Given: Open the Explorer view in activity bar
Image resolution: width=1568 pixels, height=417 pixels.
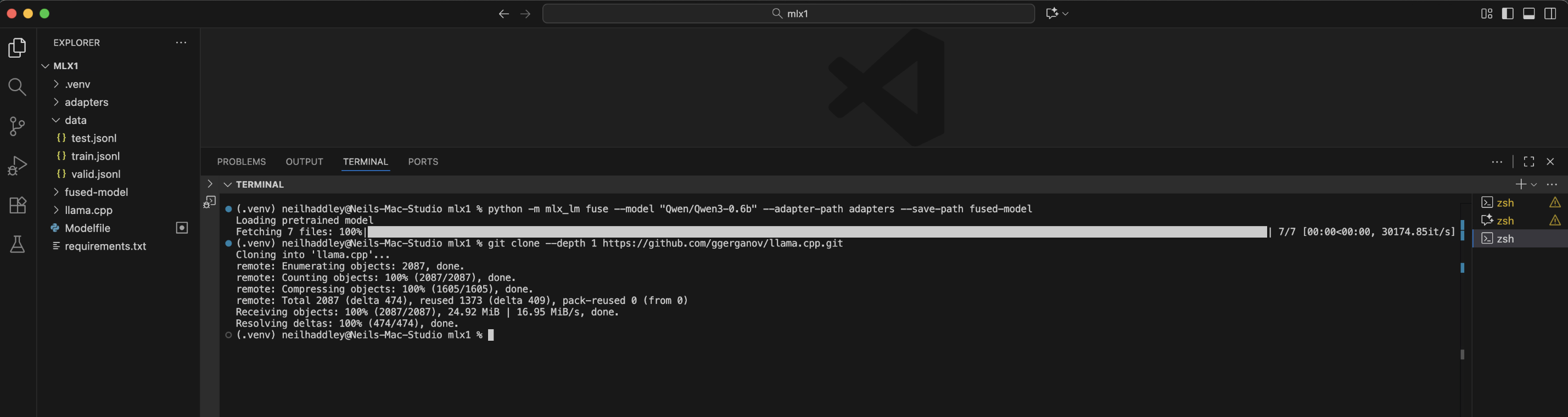Looking at the screenshot, I should [x=18, y=48].
